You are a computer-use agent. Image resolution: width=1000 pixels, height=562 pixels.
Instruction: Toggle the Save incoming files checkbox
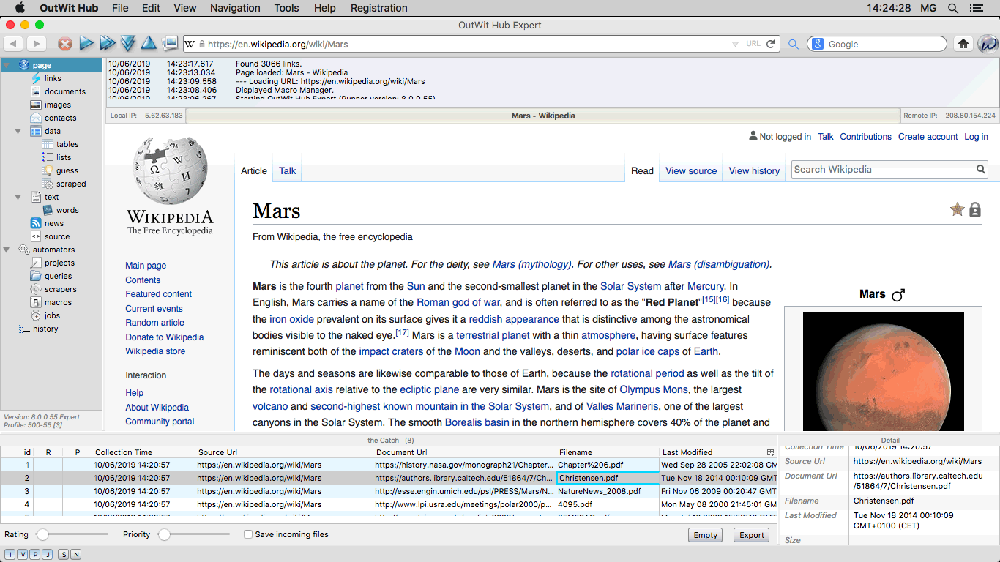click(x=248, y=535)
